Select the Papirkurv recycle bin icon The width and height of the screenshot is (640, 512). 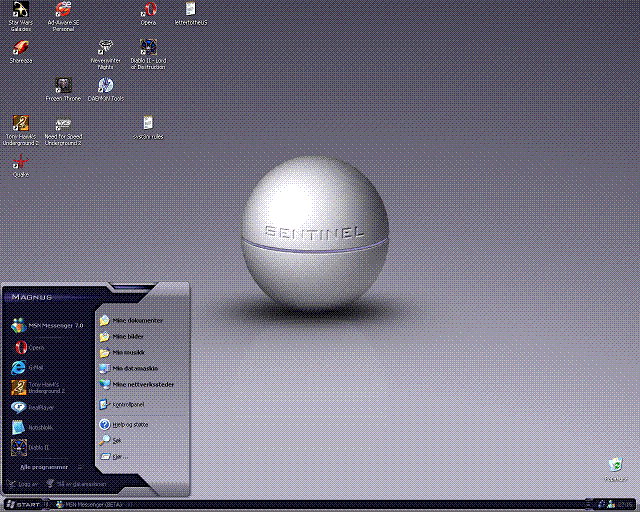615,470
